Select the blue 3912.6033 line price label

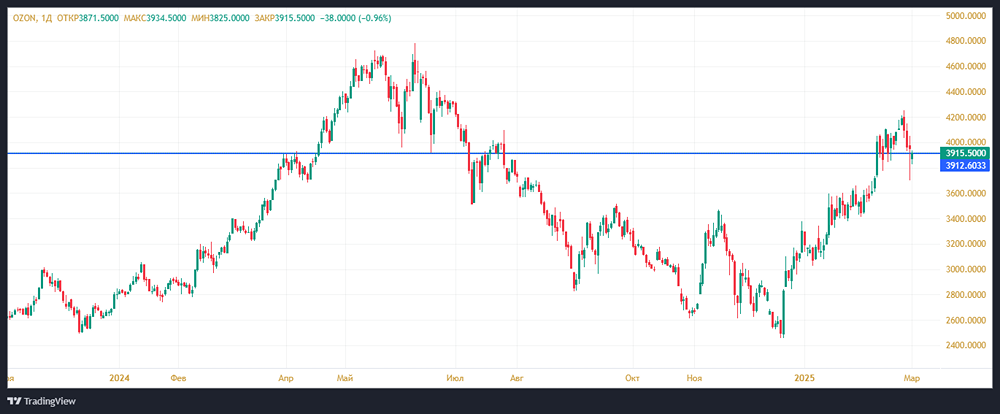[966, 165]
